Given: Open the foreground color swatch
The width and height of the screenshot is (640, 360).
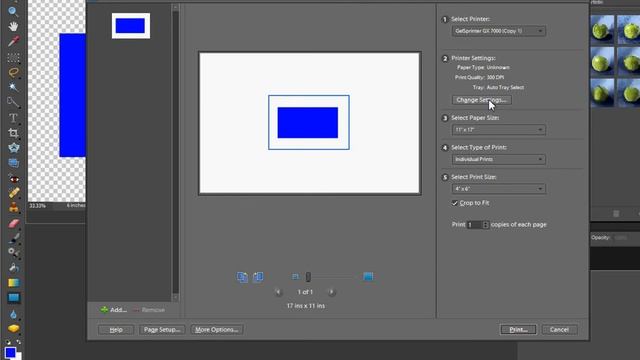Looking at the screenshot, I should 10,352.
